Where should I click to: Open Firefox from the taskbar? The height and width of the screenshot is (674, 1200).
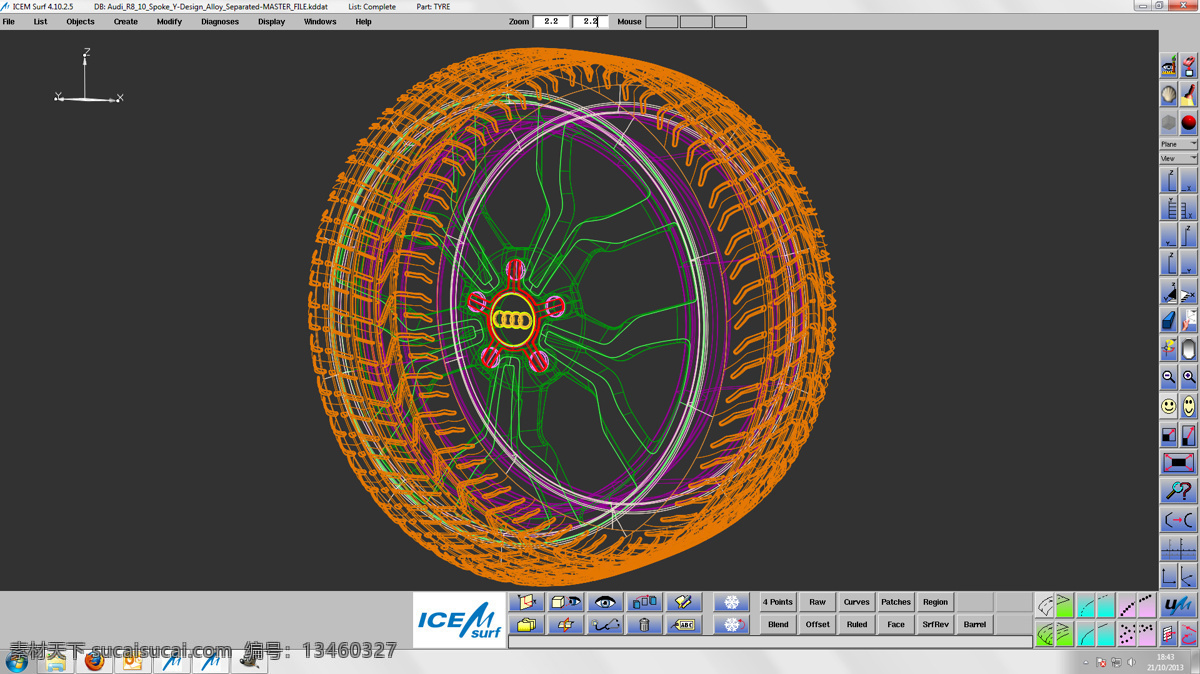click(x=95, y=662)
